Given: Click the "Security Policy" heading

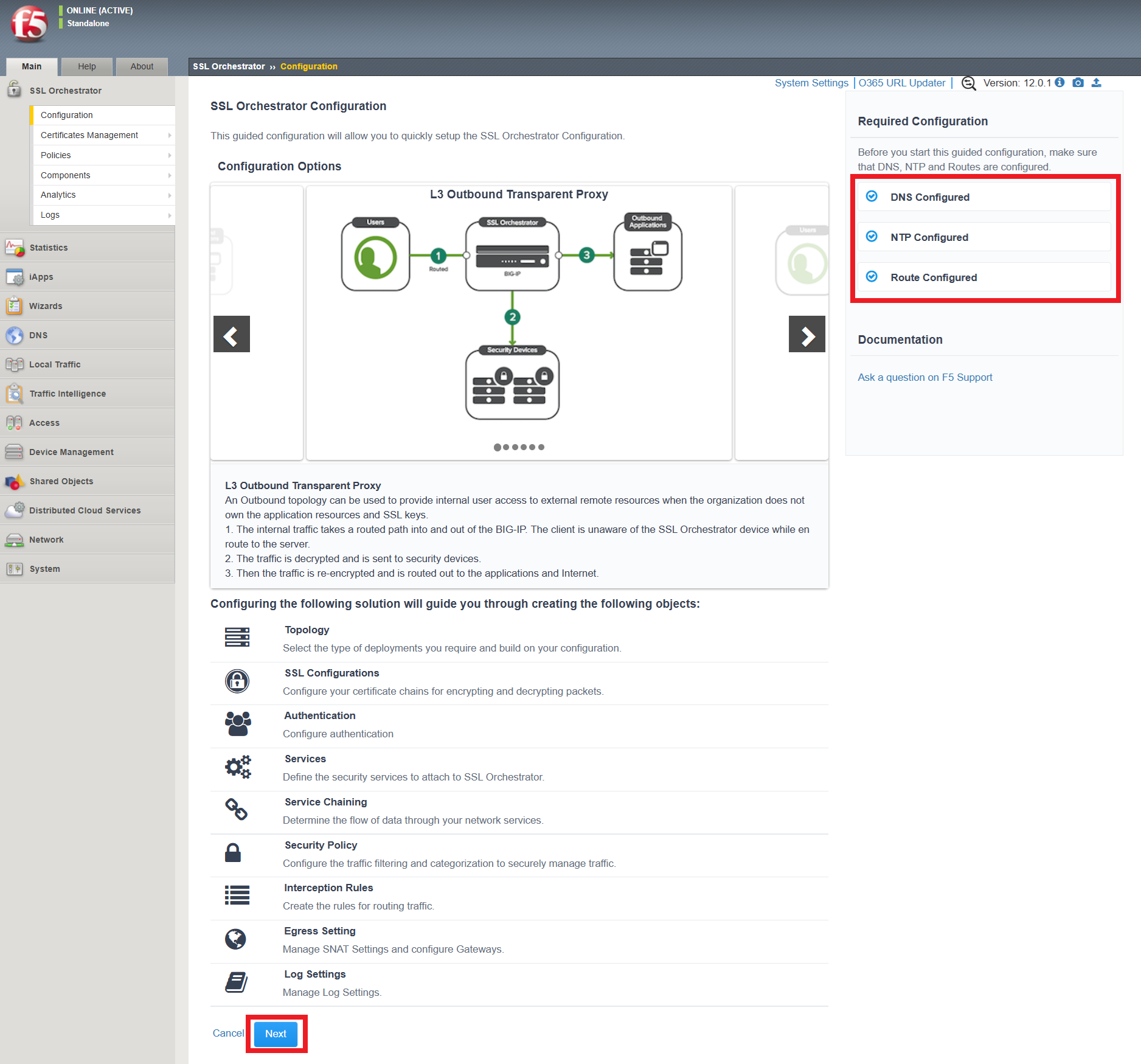Looking at the screenshot, I should 321,845.
